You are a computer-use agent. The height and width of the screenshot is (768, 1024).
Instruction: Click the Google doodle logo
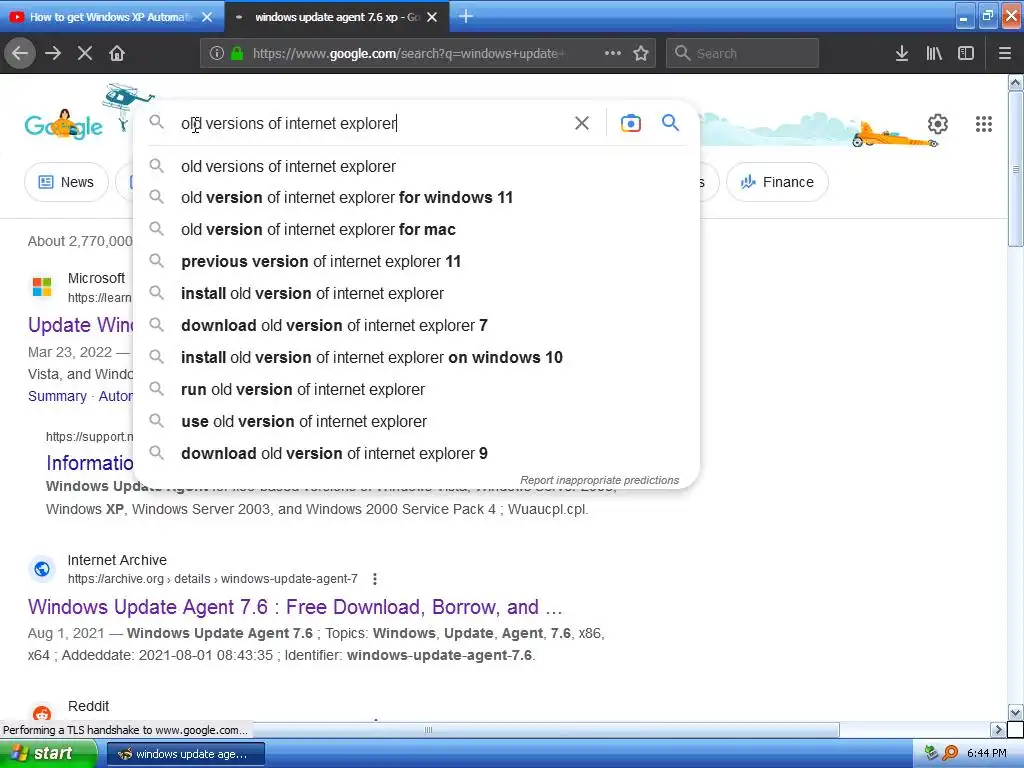[64, 123]
